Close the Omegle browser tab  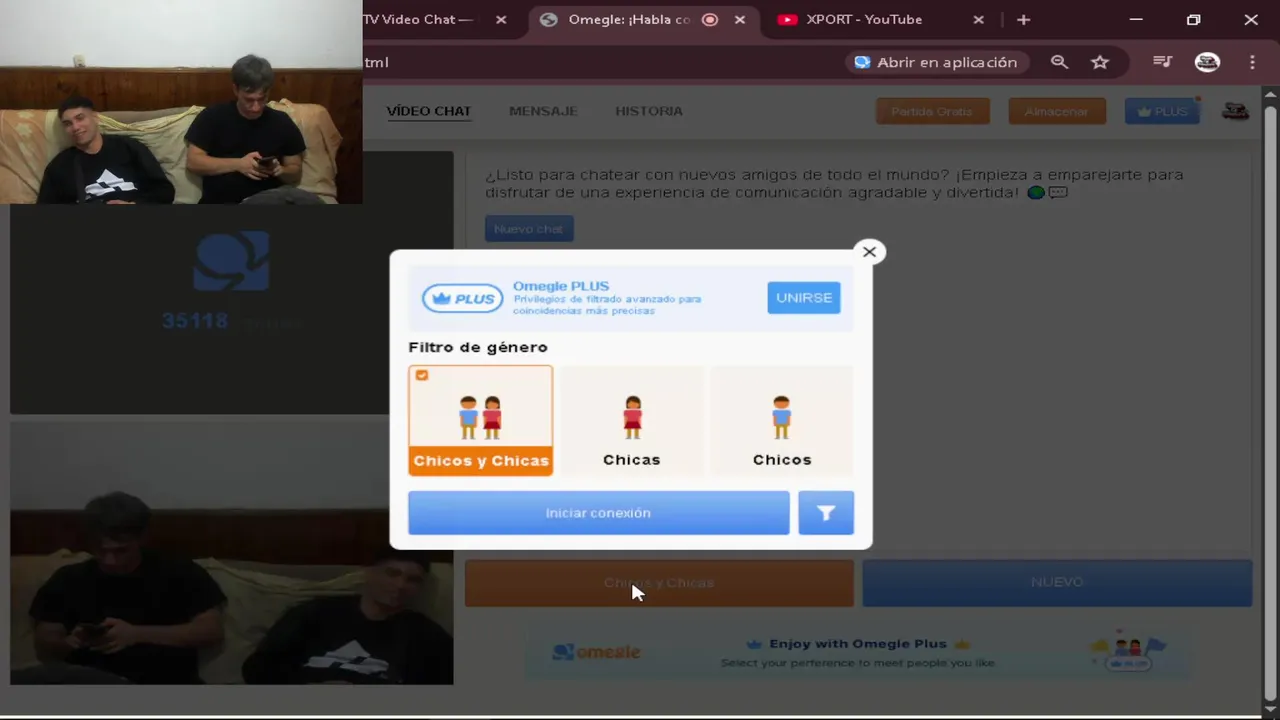740,19
